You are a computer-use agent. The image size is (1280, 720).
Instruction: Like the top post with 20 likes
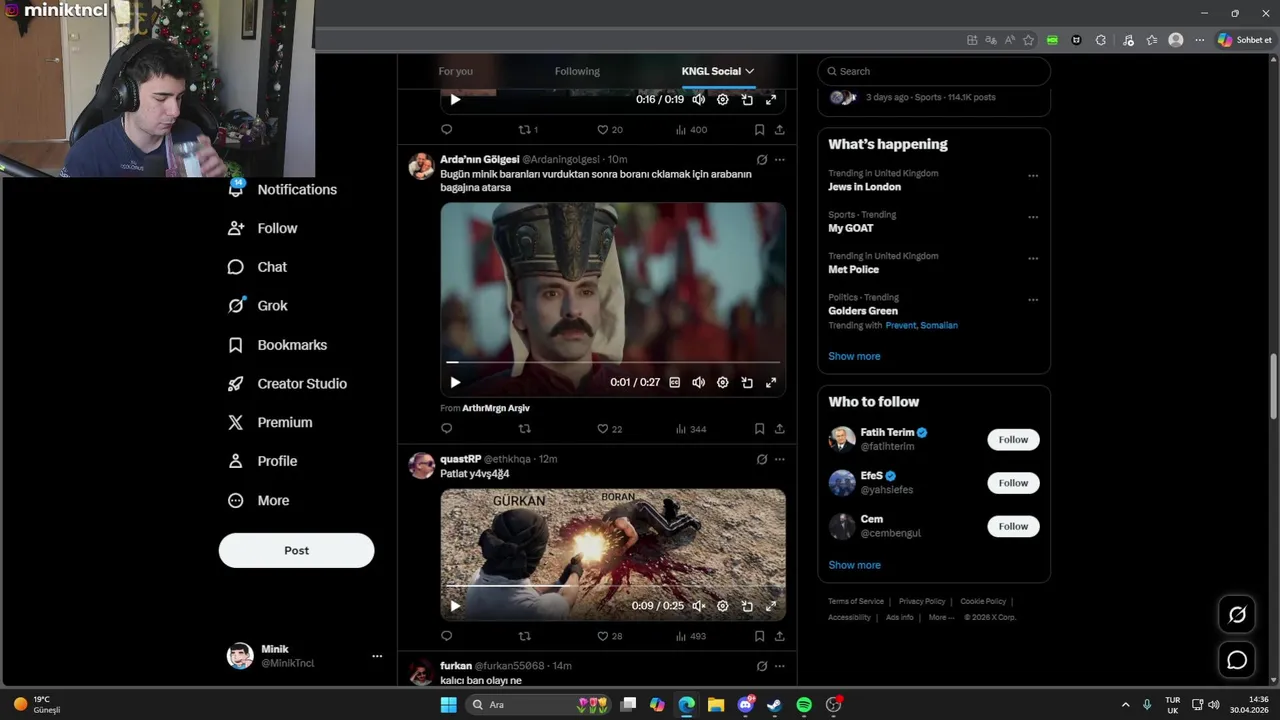pos(609,130)
